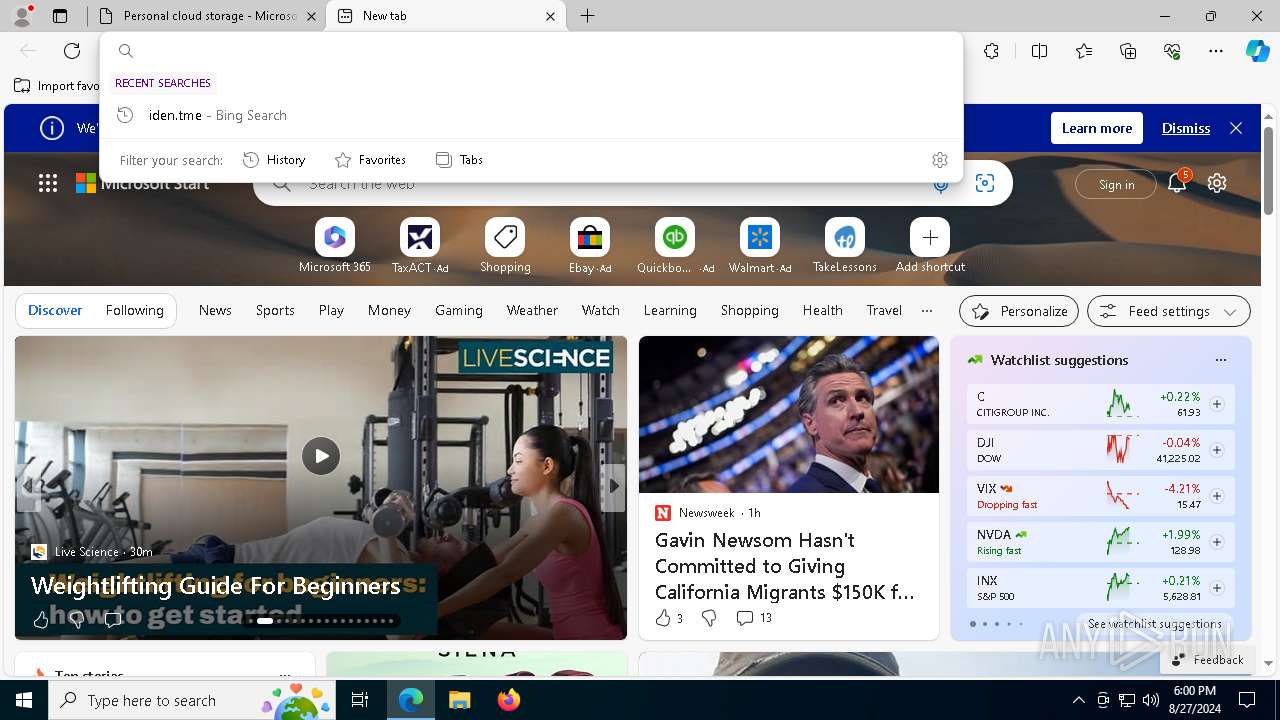Open Watchlist suggestions options menu
The image size is (1280, 720).
point(1220,360)
